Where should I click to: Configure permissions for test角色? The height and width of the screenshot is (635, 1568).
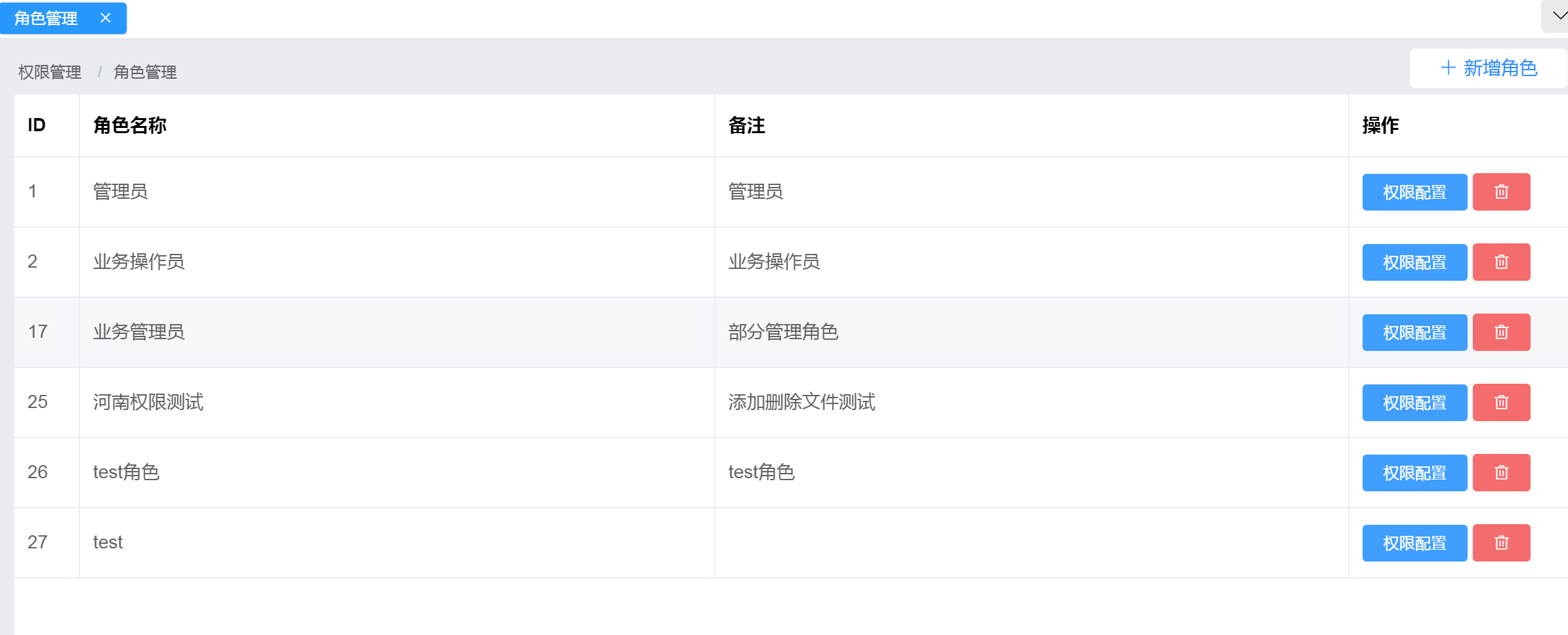pyautogui.click(x=1414, y=472)
